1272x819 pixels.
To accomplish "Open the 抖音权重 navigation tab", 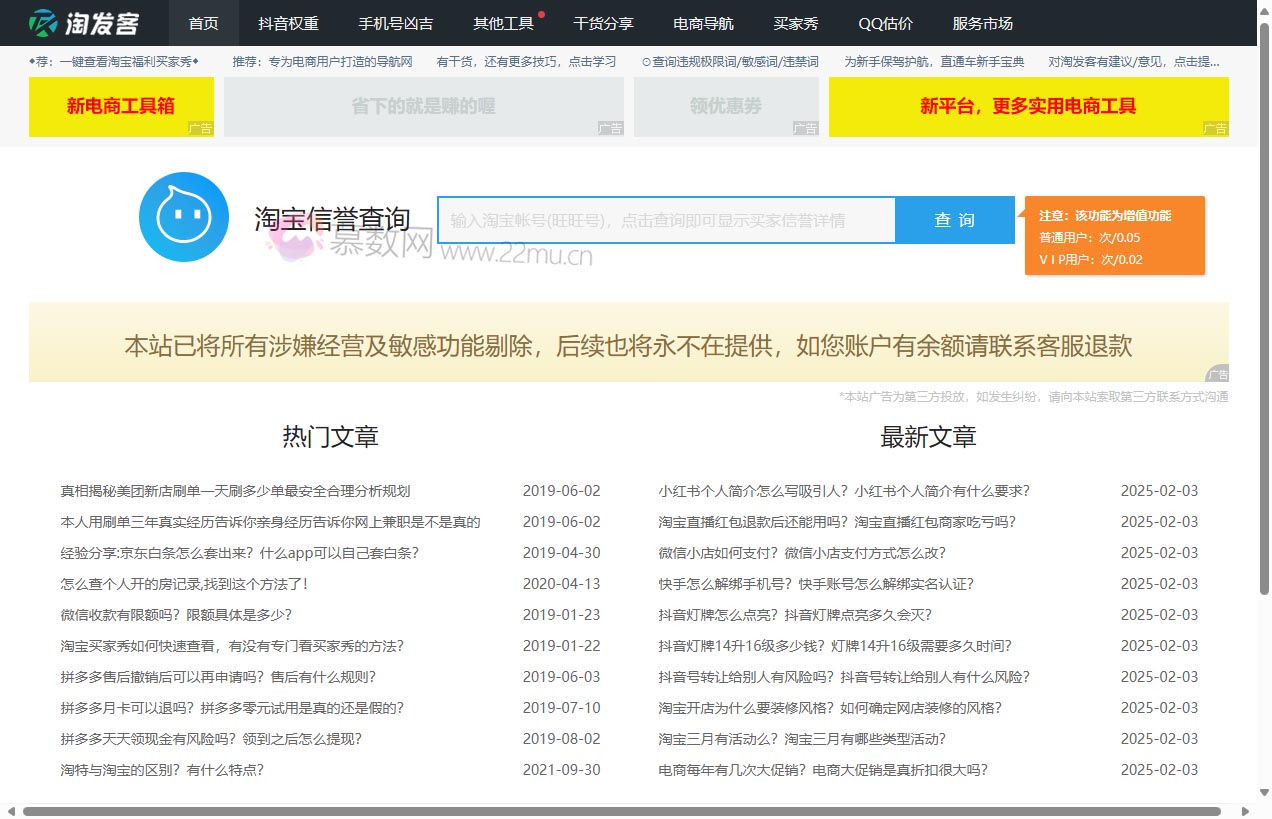I will pyautogui.click(x=288, y=23).
